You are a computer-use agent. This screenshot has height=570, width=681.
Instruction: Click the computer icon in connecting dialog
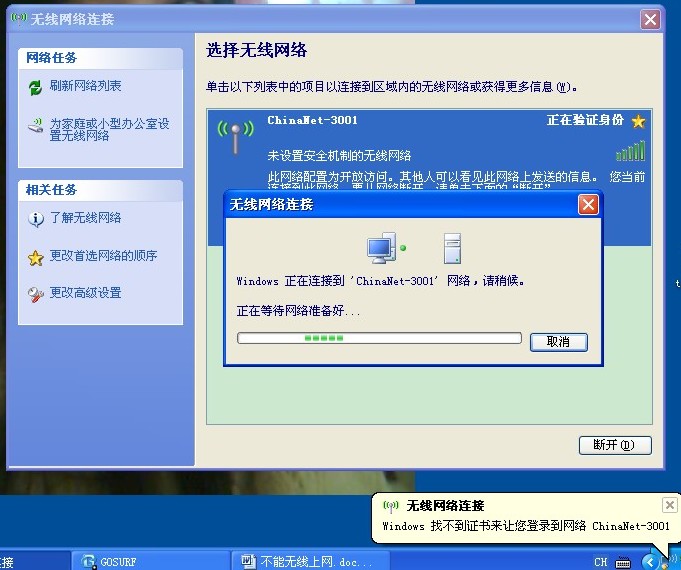click(382, 248)
